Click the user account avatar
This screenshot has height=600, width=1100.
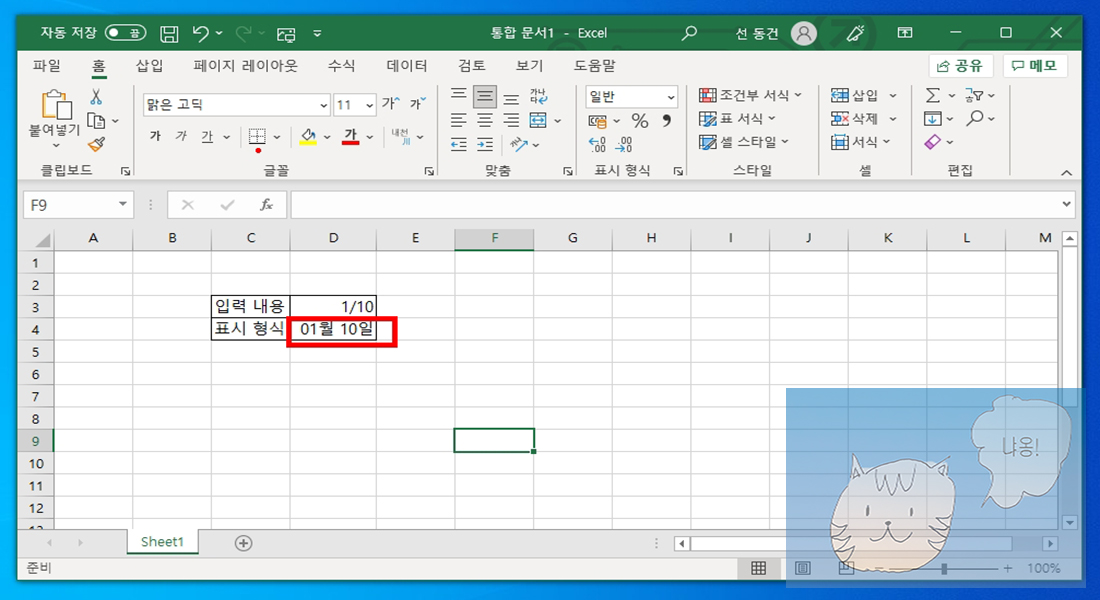[x=803, y=33]
